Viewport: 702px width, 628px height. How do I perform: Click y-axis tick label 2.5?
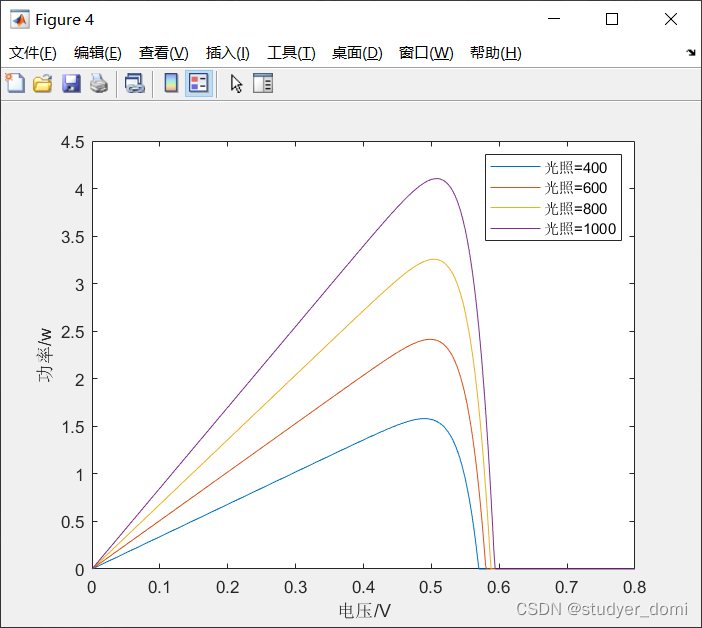point(73,332)
